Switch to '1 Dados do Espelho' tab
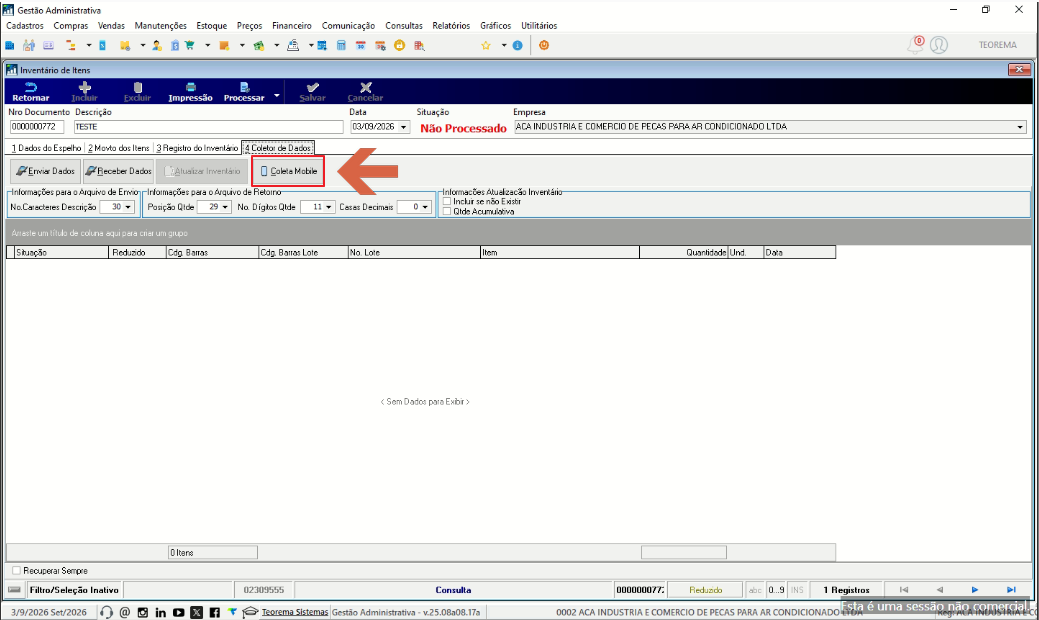 pyautogui.click(x=46, y=148)
